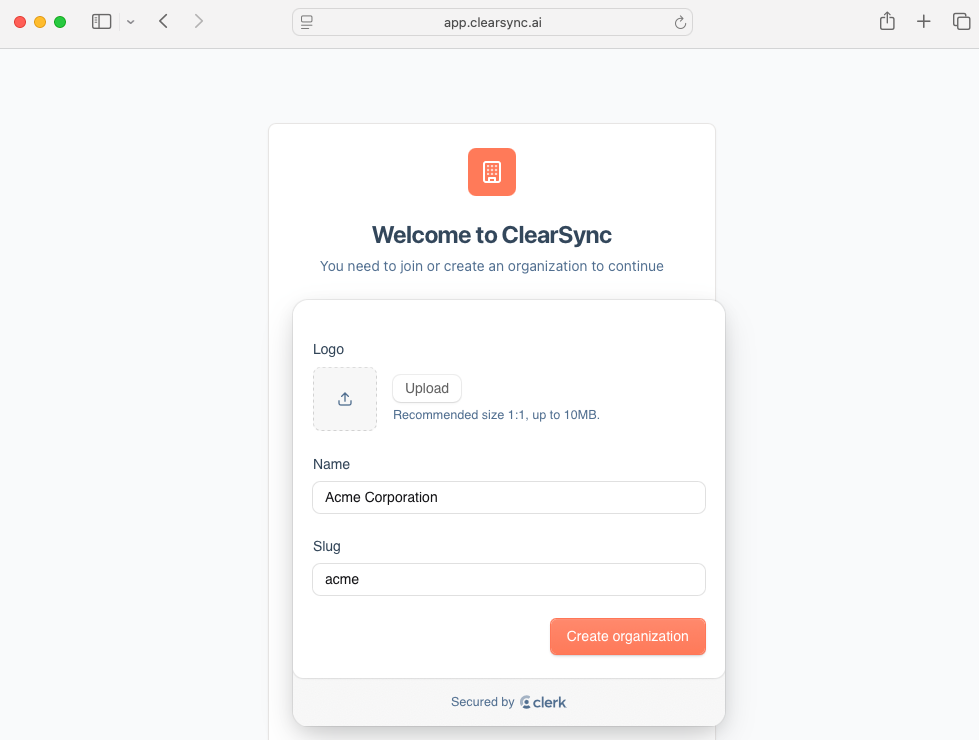Focus the Name field with Acme Corporation

click(509, 497)
